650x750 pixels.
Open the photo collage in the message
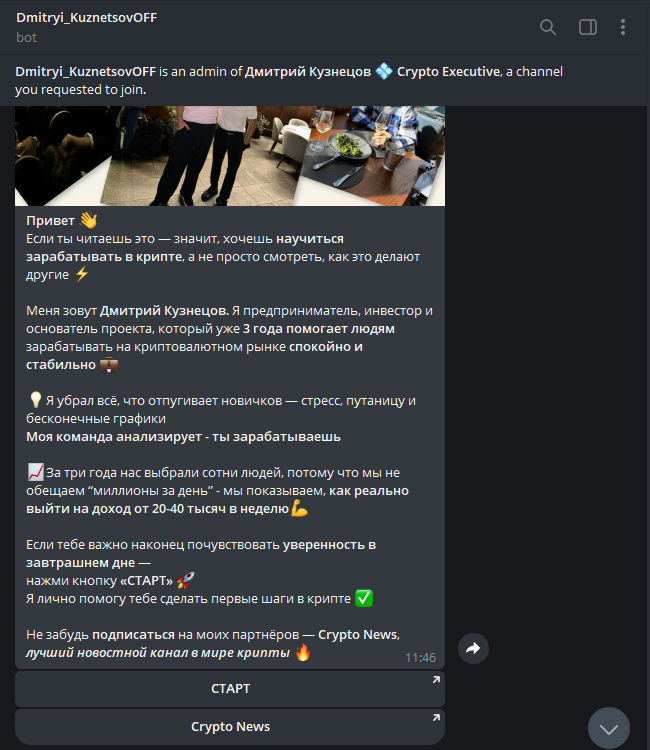230,156
